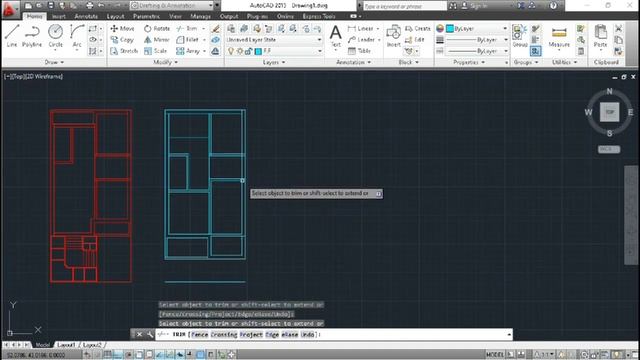Open the Parametric ribbon tab
This screenshot has width=640, height=360.
(147, 16)
